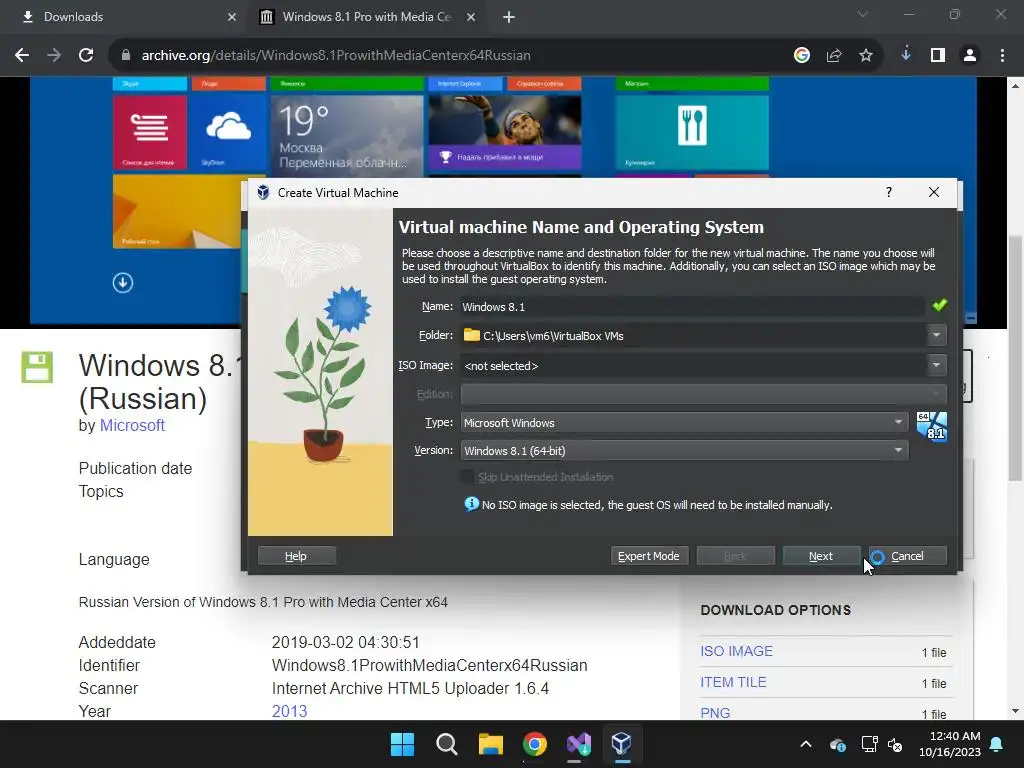Screen dimensions: 1024x768
Task: Click the DOWNLOAD OPTIONS heading
Action: point(776,610)
